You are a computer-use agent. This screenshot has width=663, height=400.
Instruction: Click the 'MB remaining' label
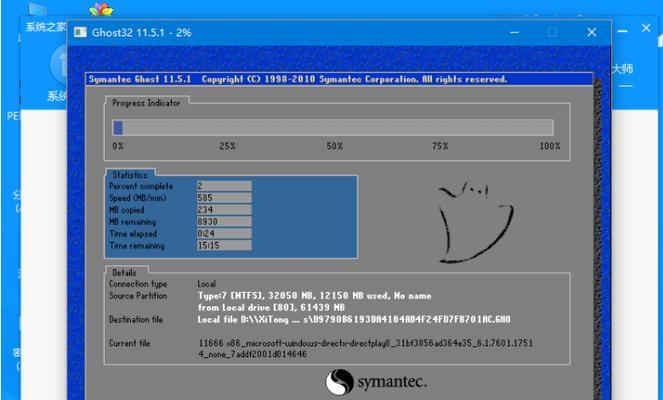pos(132,222)
